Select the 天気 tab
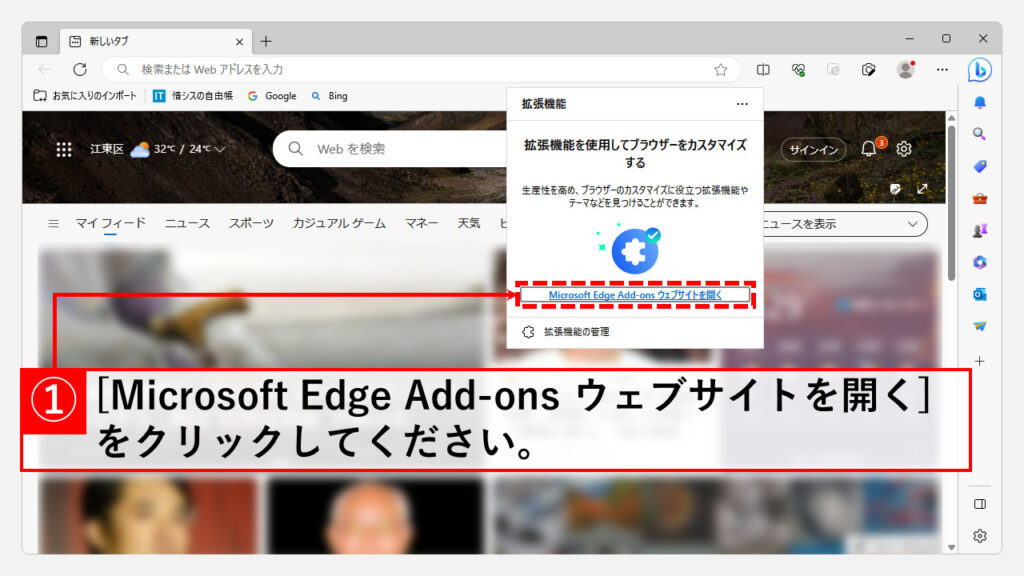Image resolution: width=1024 pixels, height=576 pixels. (469, 223)
